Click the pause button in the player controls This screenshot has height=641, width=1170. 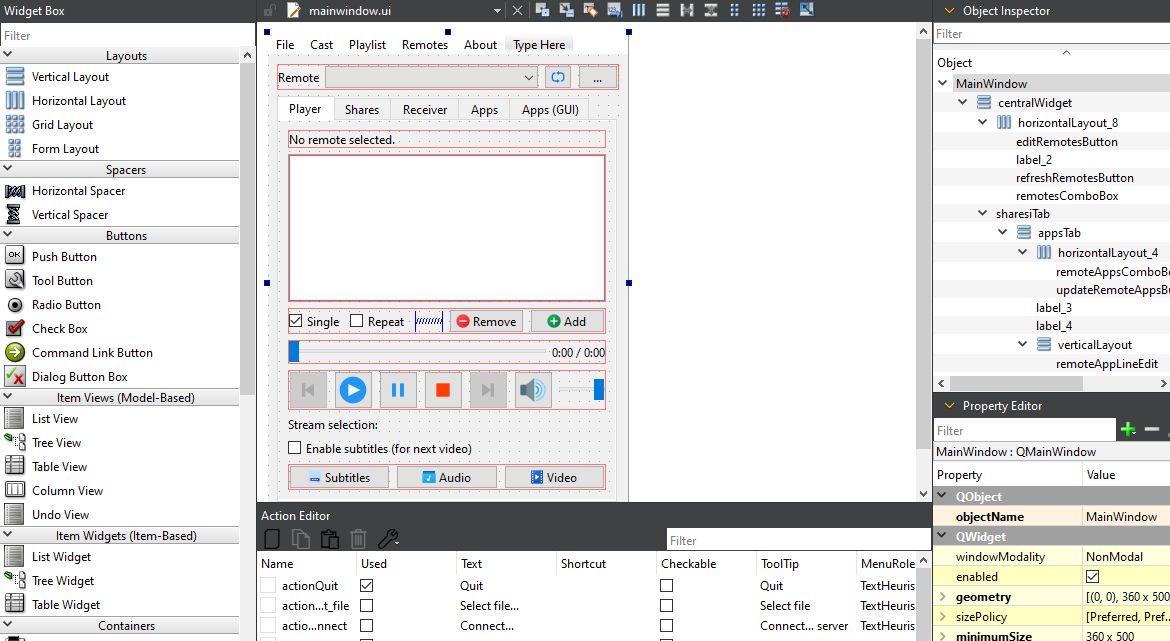click(x=397, y=390)
